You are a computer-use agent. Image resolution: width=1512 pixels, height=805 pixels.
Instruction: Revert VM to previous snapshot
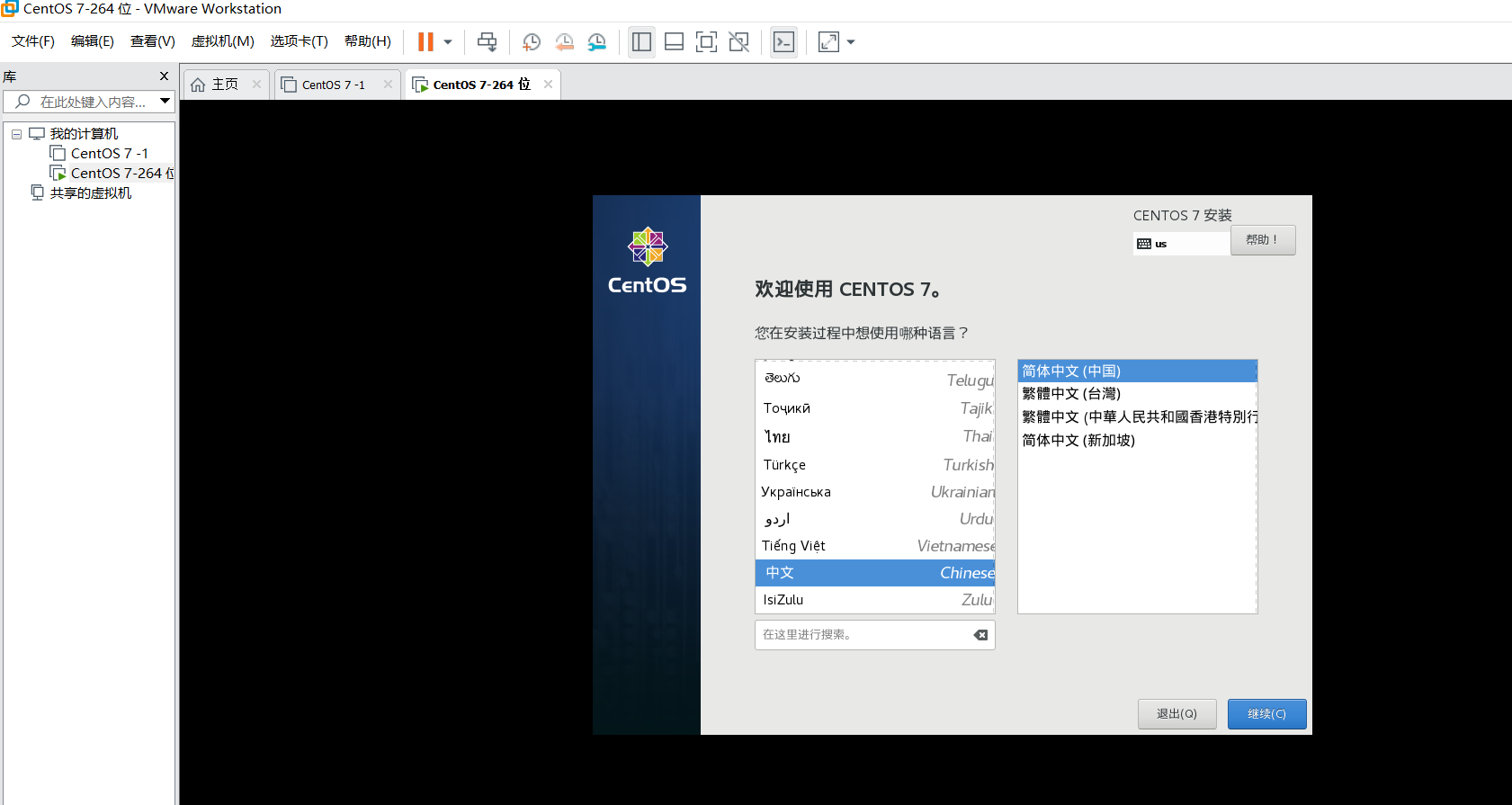[x=564, y=41]
